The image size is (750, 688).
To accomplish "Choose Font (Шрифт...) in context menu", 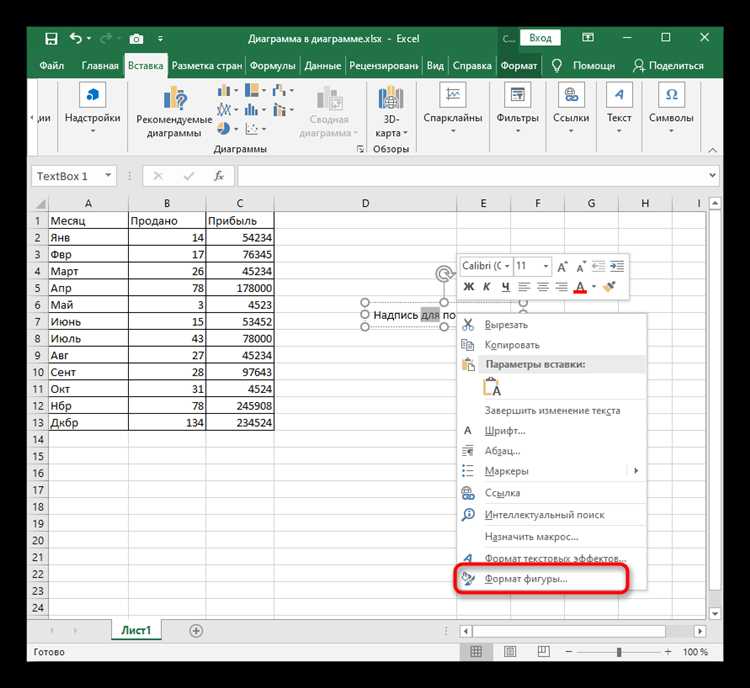I will tap(551, 431).
